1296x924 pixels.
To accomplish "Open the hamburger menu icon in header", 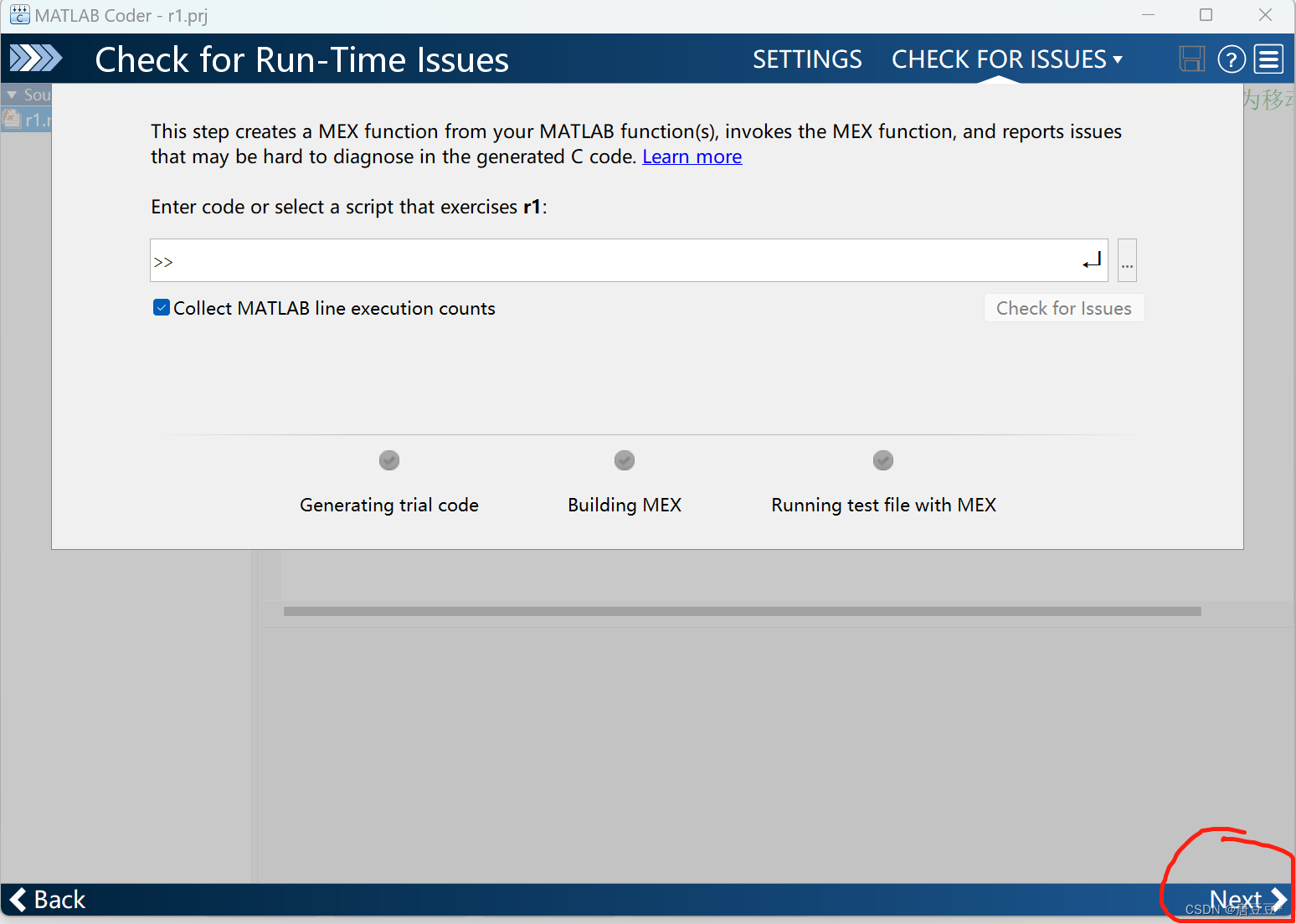I will 1269,59.
